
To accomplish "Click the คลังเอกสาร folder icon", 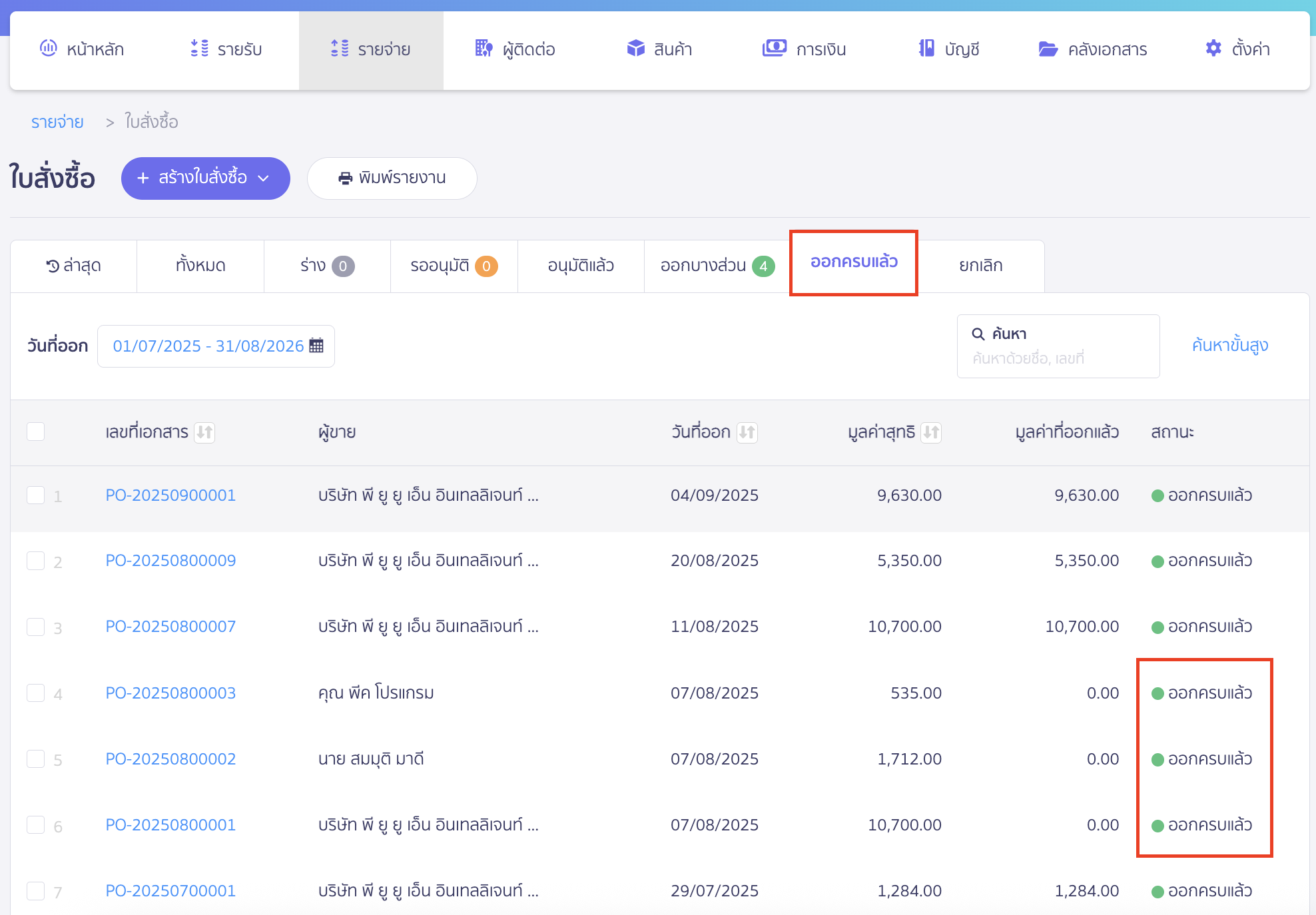I will [x=1048, y=49].
